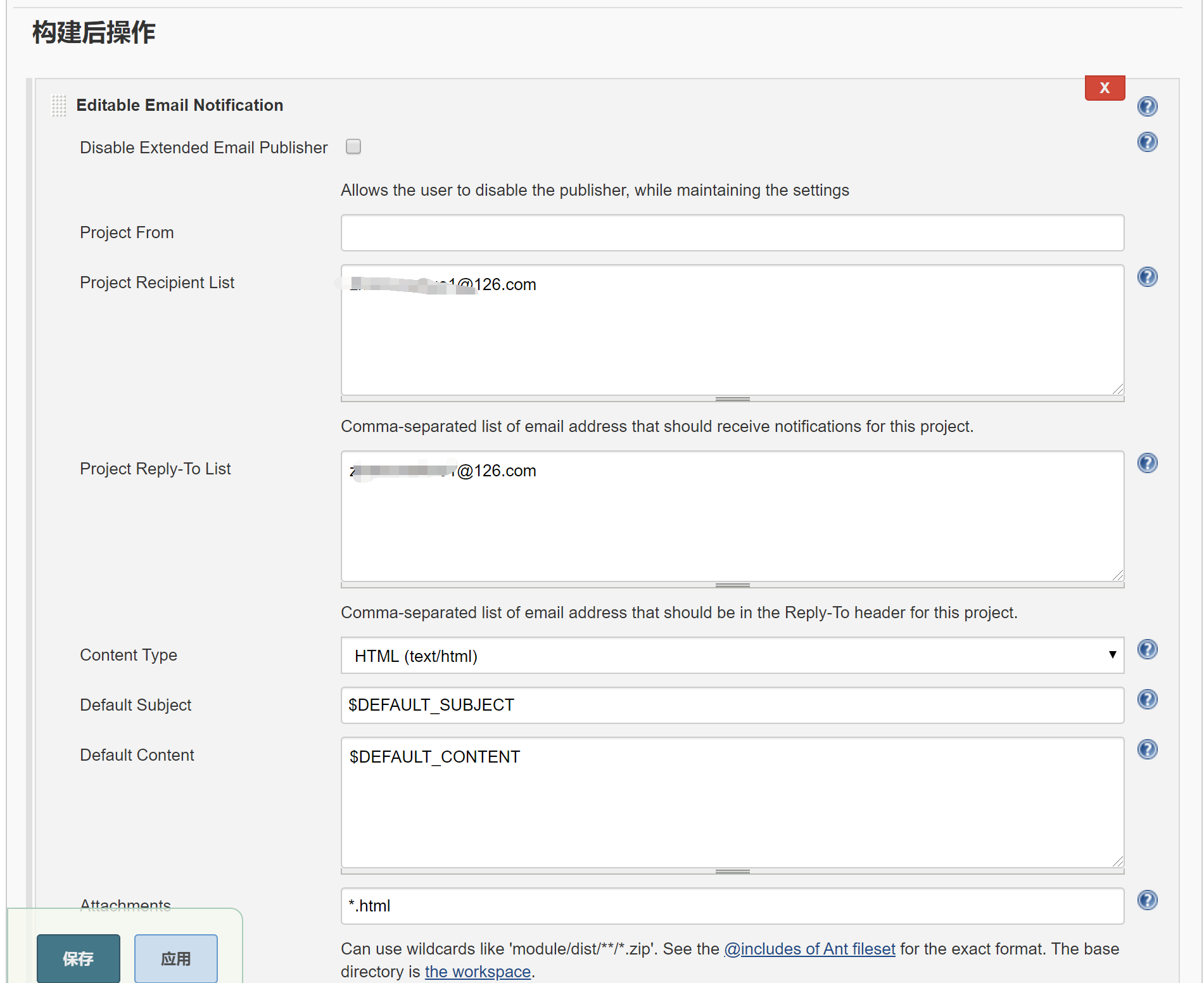1204x983 pixels.
Task: Enable the Disable Extended Email Publisher checkbox
Action: (353, 146)
